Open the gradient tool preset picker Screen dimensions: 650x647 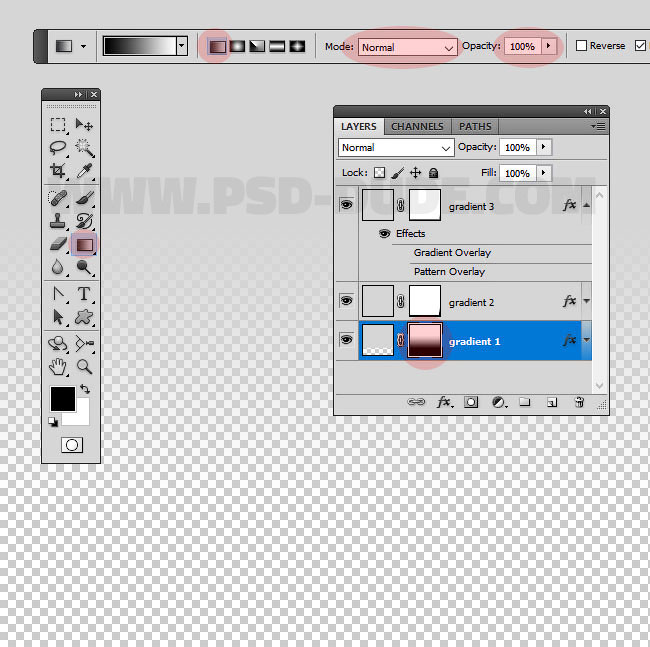coord(84,46)
